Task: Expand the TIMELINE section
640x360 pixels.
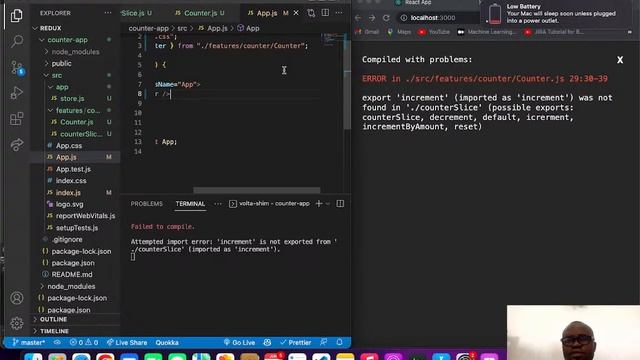Action: click(x=54, y=331)
